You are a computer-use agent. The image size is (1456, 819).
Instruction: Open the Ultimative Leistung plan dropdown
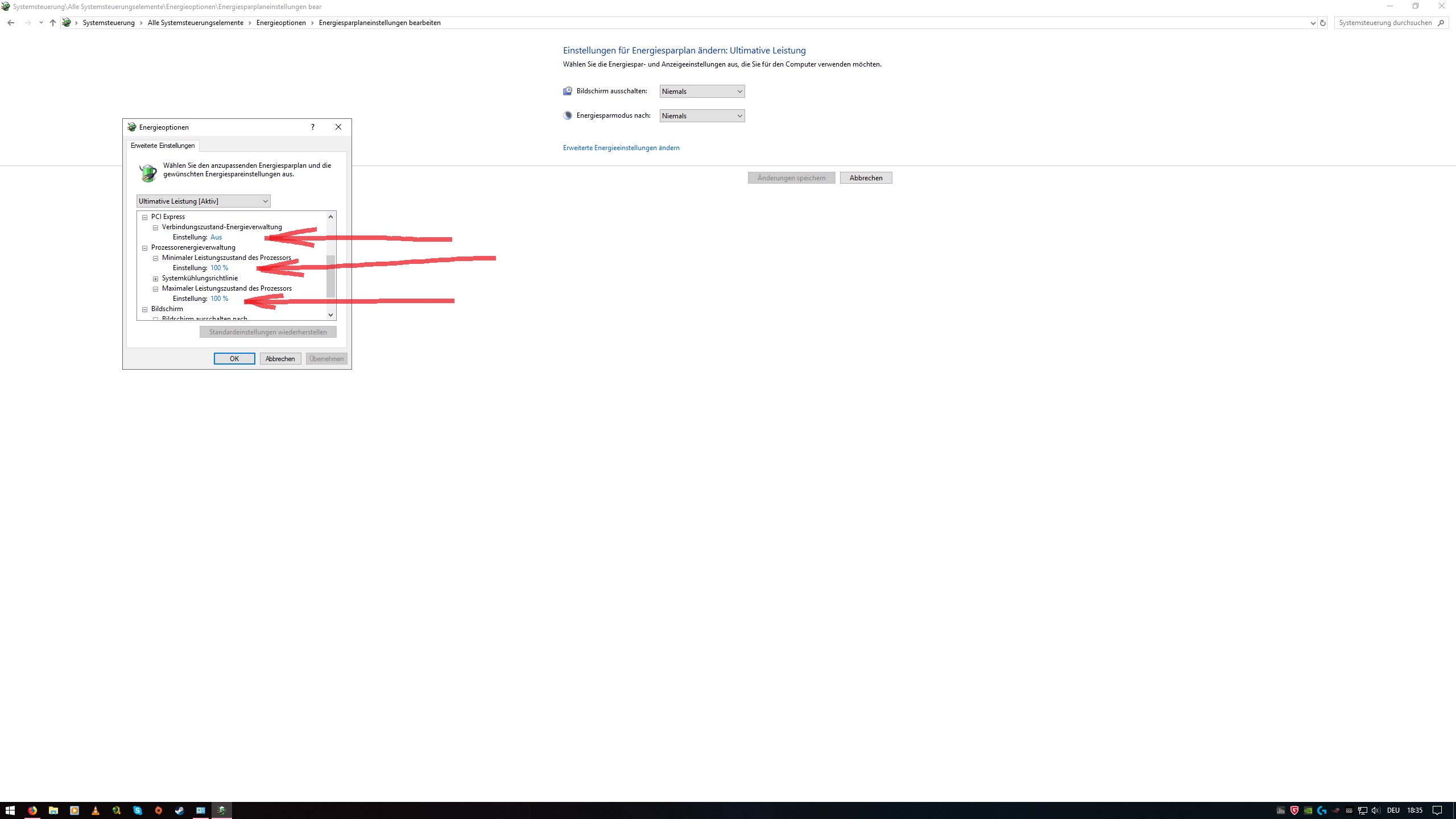click(x=203, y=201)
